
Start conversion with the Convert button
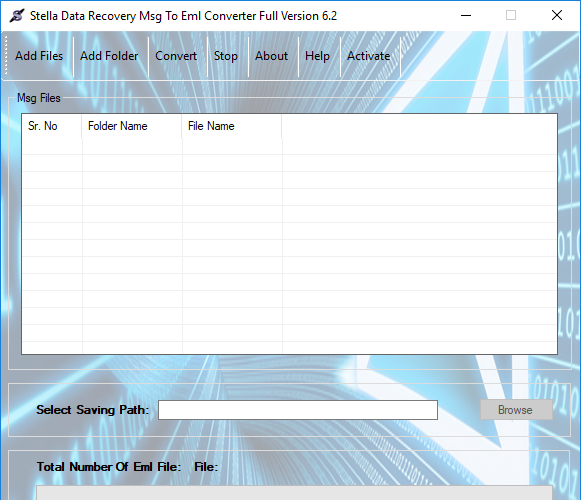tap(176, 56)
